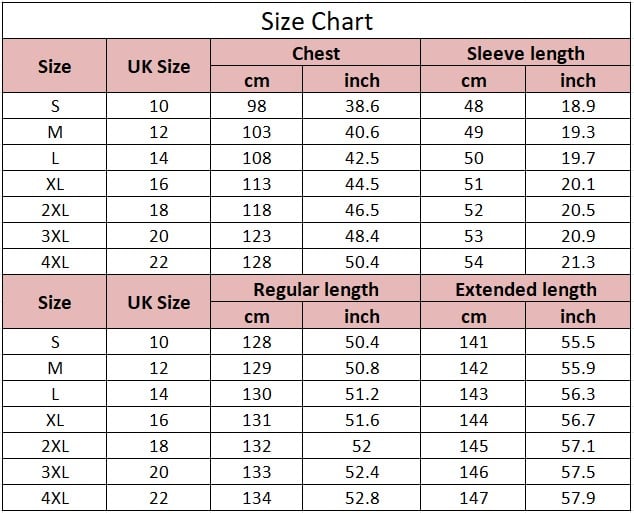Click the 98 cm chest value
The height and width of the screenshot is (513, 634).
[x=257, y=106]
